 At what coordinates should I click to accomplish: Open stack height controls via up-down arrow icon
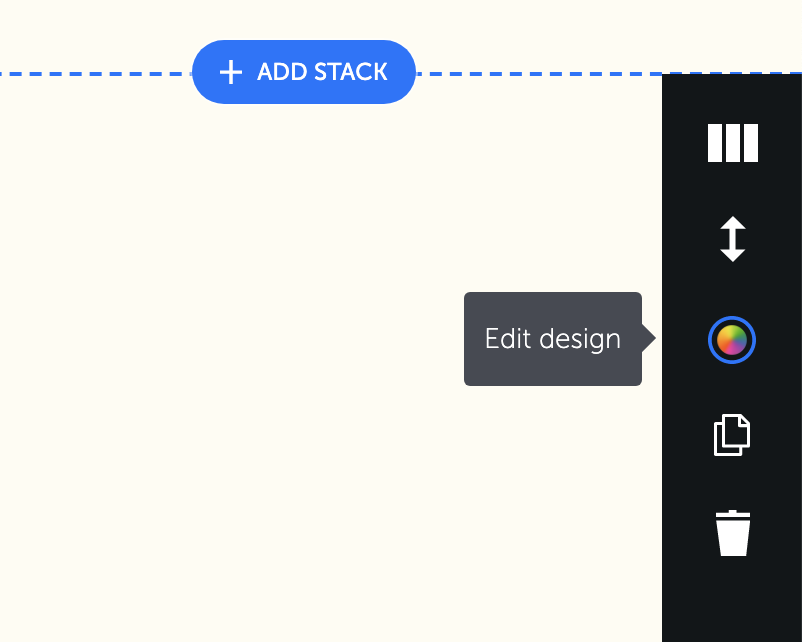(732, 240)
